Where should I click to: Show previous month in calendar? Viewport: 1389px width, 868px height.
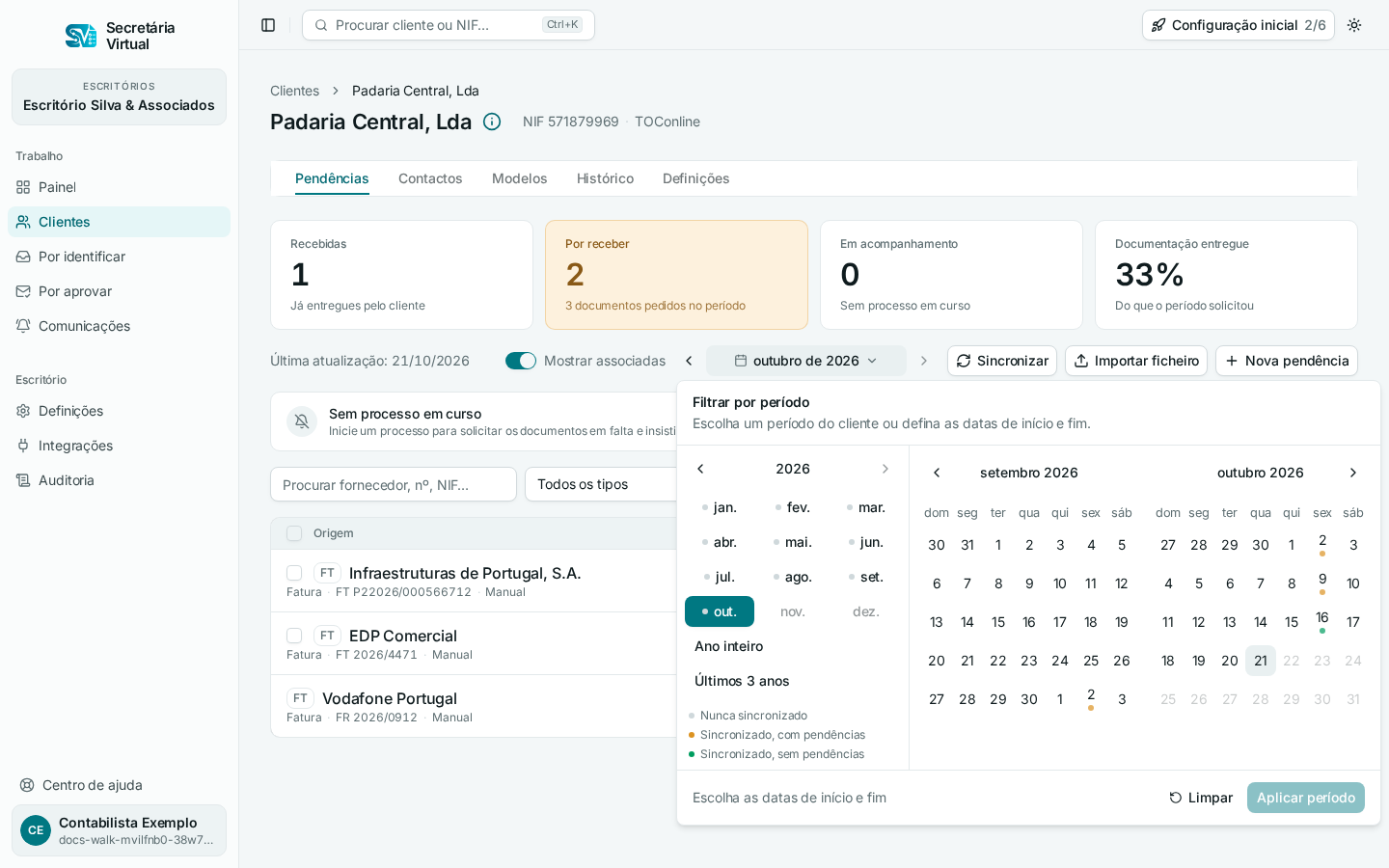[937, 473]
